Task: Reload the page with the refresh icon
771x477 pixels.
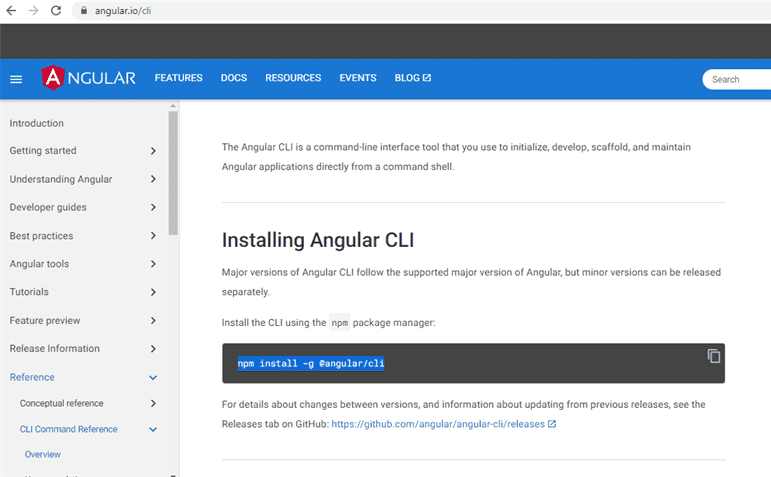Action: coord(56,10)
